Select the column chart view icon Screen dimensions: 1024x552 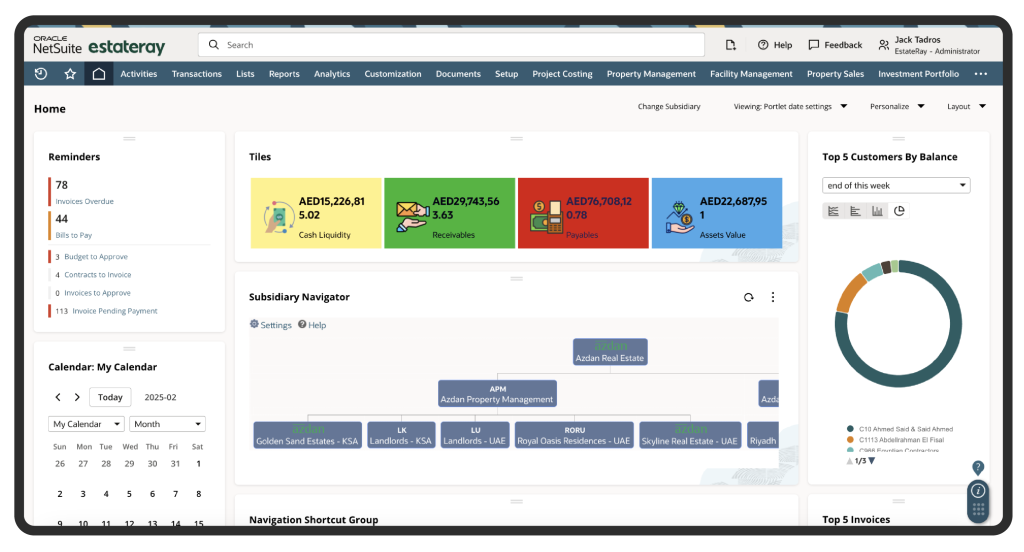click(x=877, y=211)
